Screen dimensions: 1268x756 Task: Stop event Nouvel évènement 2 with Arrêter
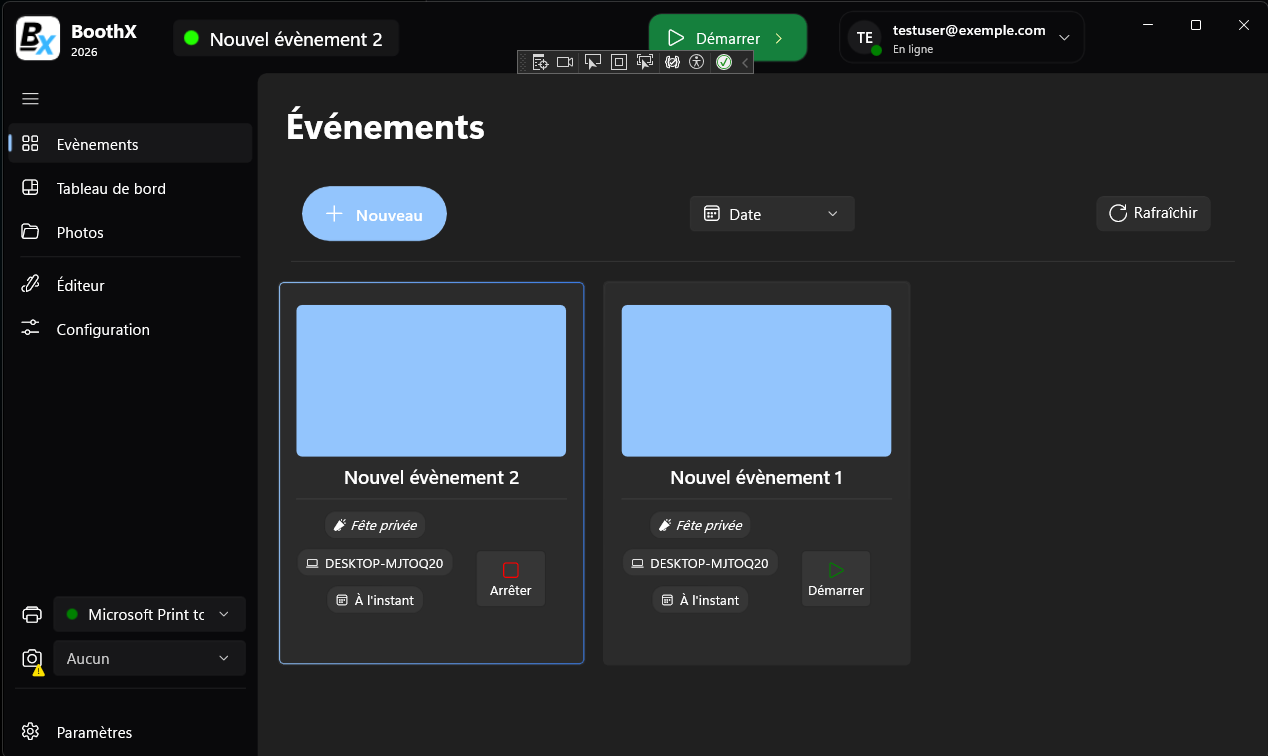point(510,579)
